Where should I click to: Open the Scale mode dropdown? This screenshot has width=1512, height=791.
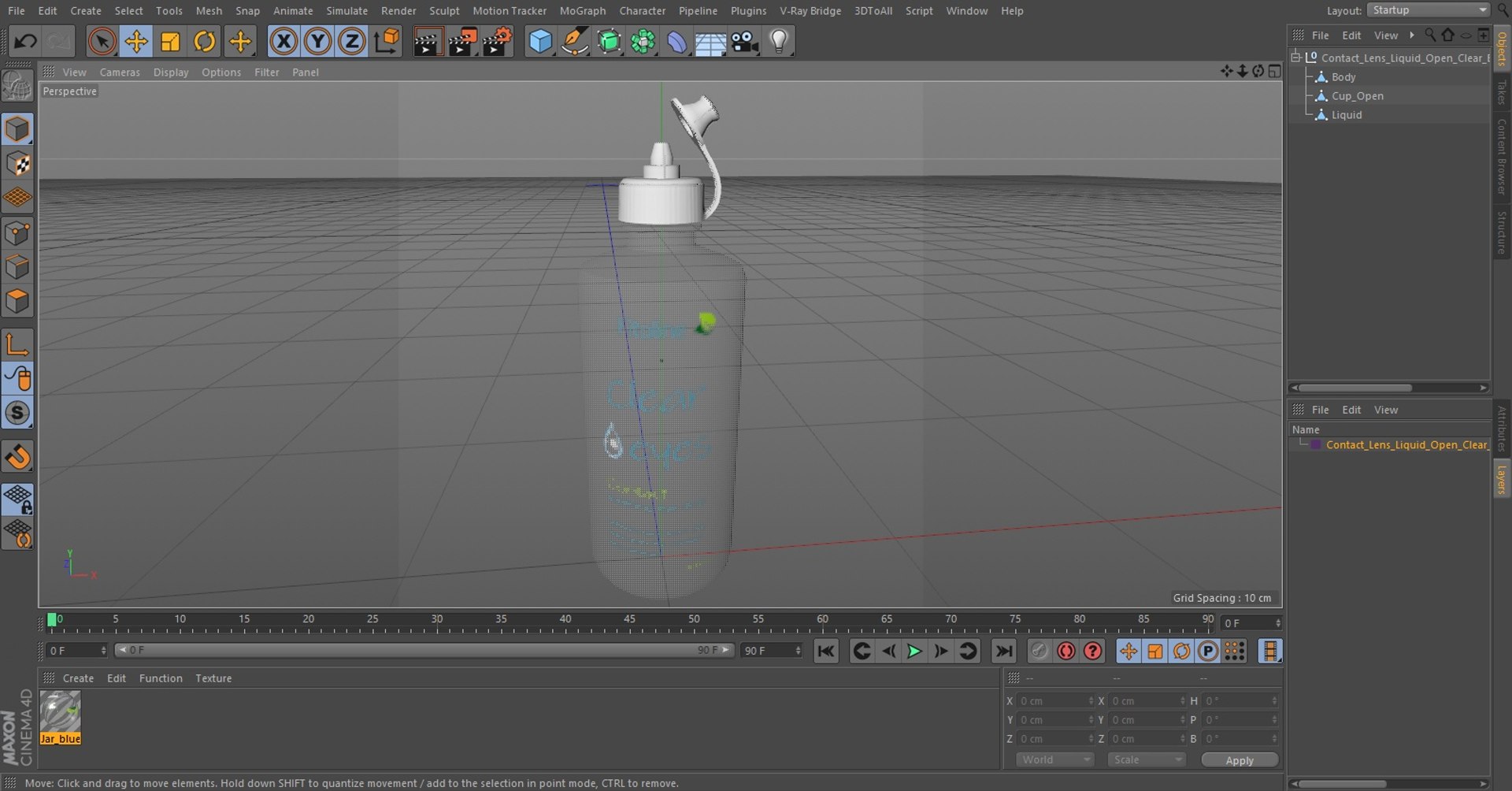click(1146, 760)
